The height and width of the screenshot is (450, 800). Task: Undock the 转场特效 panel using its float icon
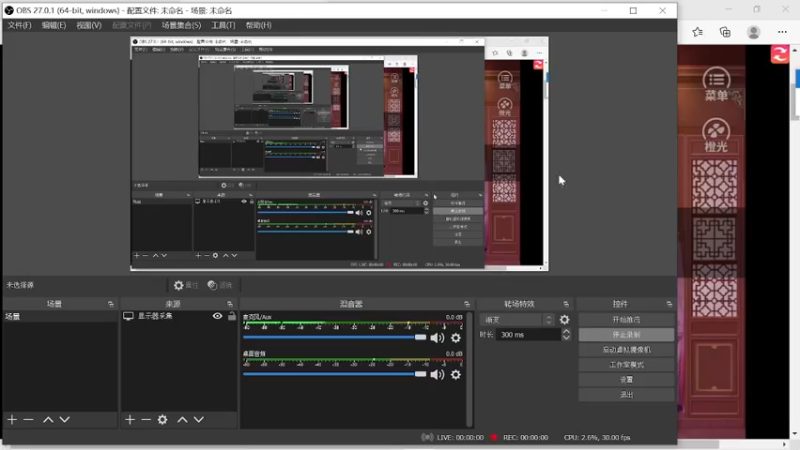click(566, 304)
